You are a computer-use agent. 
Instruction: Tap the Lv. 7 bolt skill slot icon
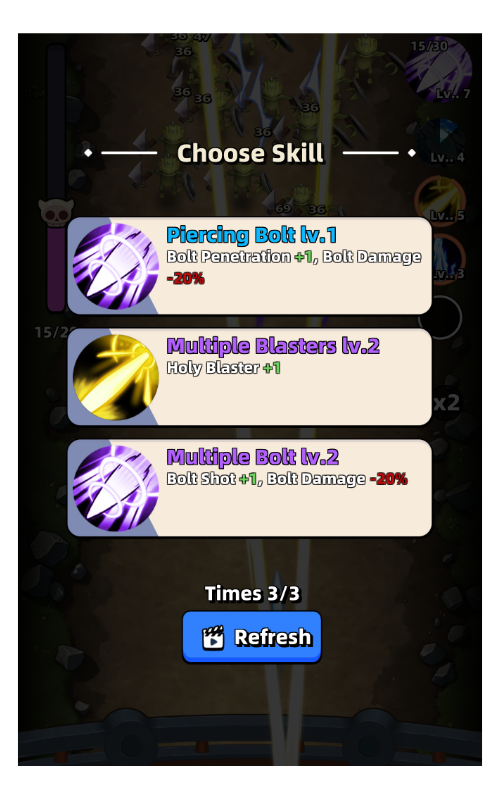click(438, 69)
